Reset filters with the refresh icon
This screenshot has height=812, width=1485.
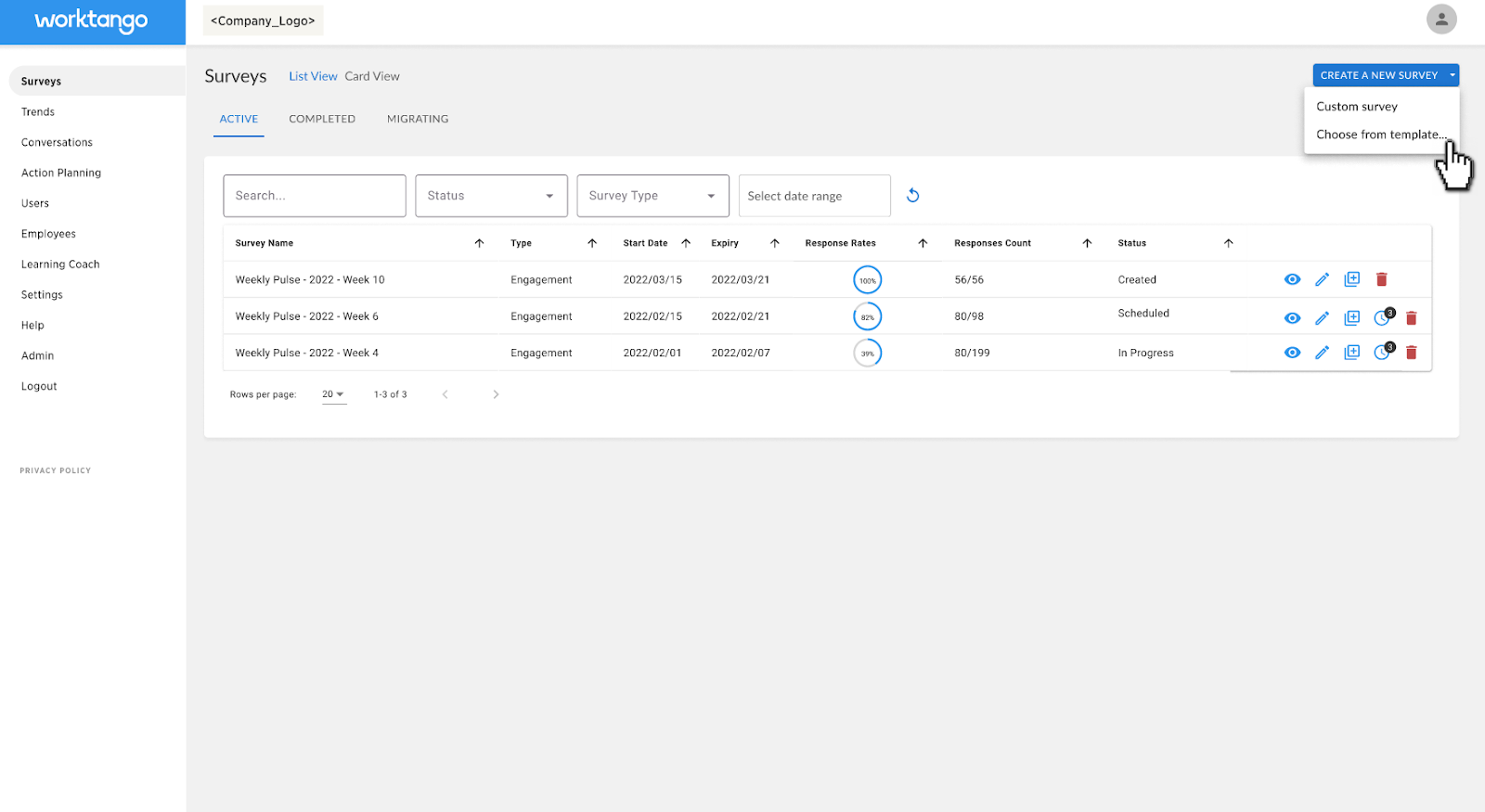point(912,195)
